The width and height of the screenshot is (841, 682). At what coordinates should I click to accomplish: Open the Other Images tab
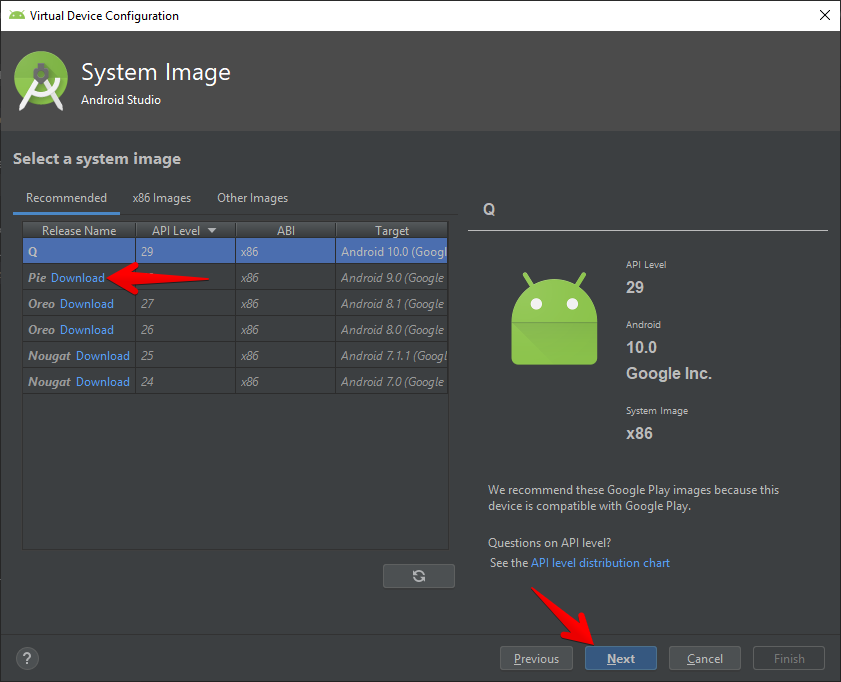(252, 198)
